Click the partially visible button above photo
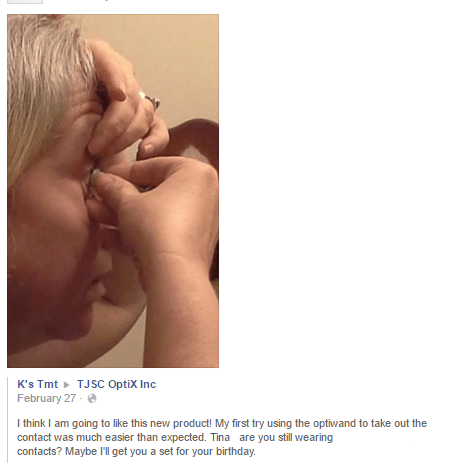The height and width of the screenshot is (472, 459). coord(25,2)
